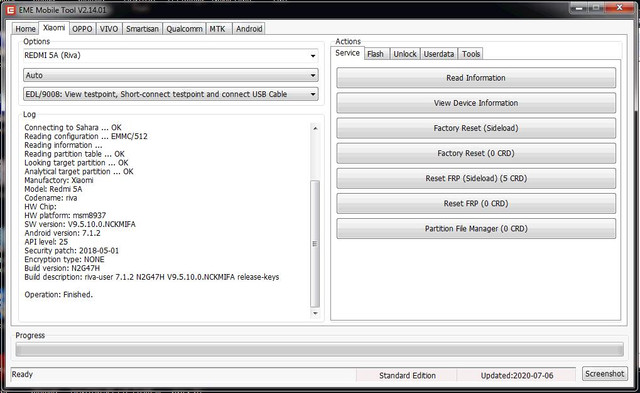The image size is (640, 393).
Task: Select the Xiaomi tab
Action: pyautogui.click(x=54, y=28)
